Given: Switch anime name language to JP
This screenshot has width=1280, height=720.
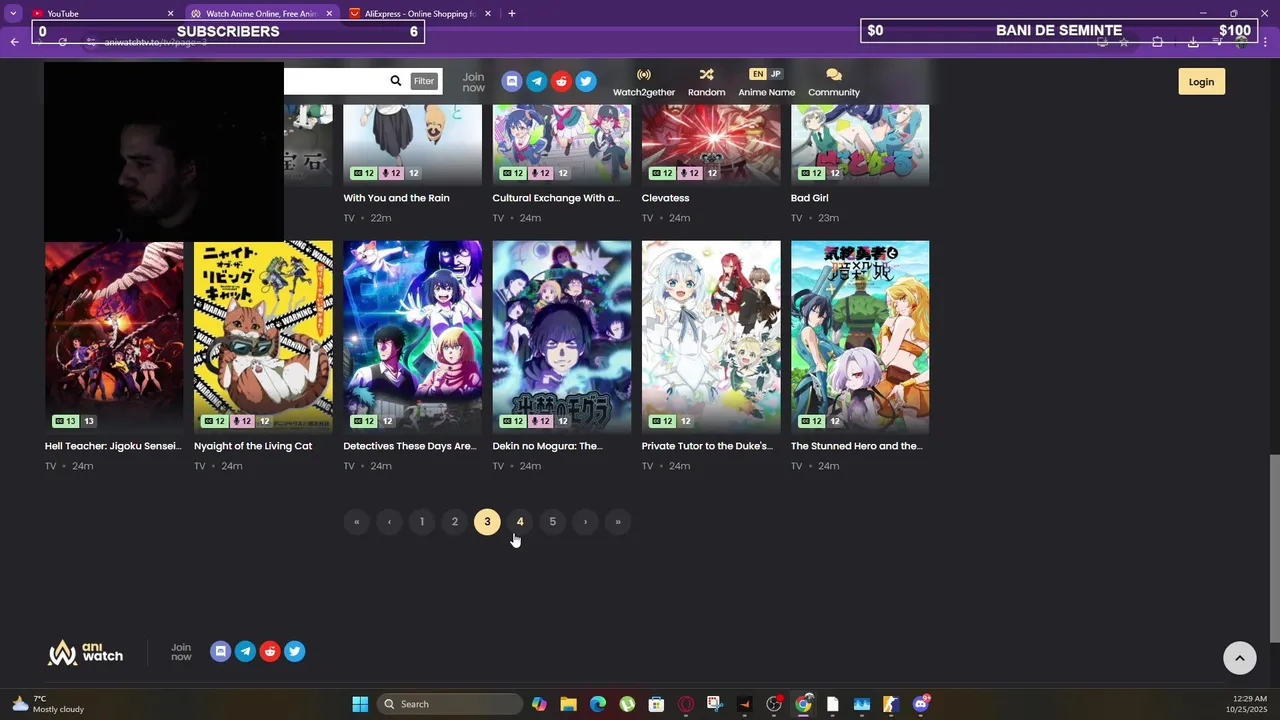Looking at the screenshot, I should click(x=775, y=74).
